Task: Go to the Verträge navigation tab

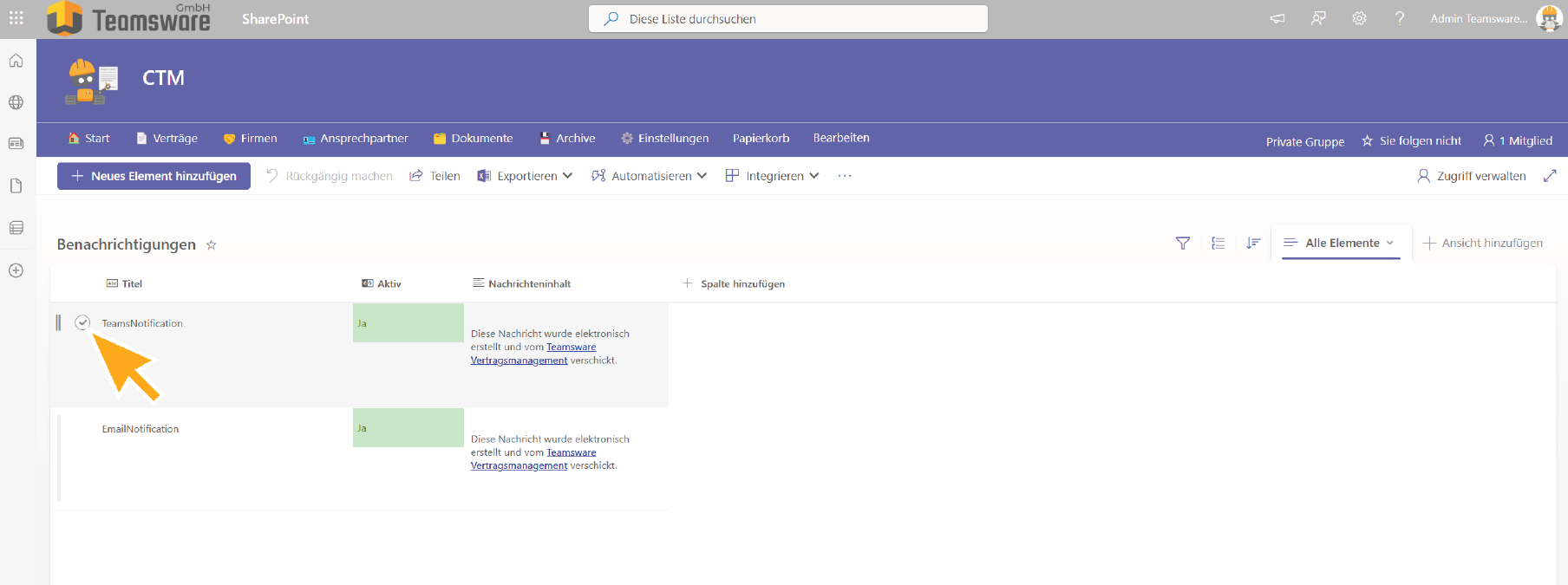Action: [x=167, y=139]
